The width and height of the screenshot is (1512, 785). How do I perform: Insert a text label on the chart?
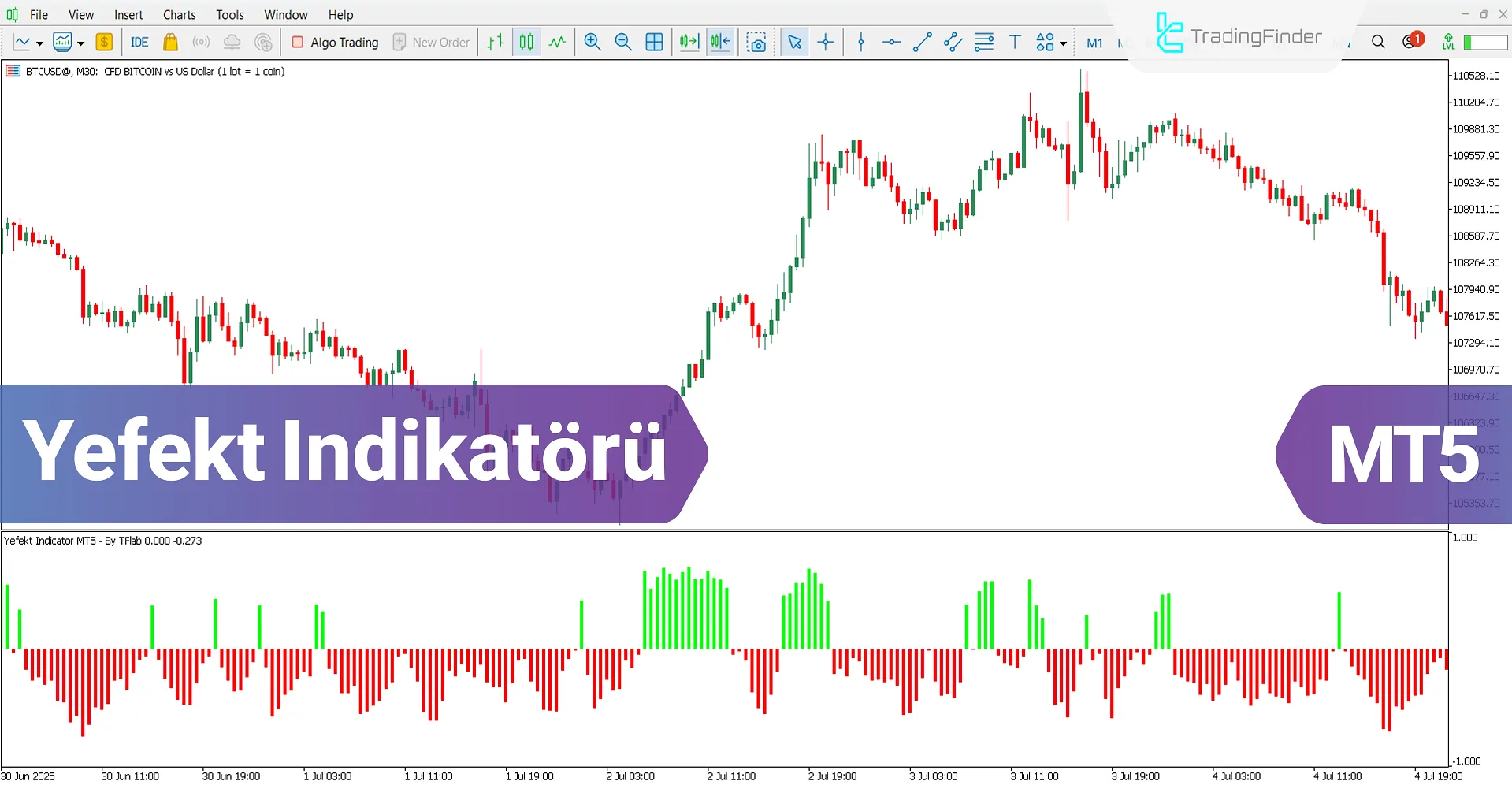(1015, 42)
